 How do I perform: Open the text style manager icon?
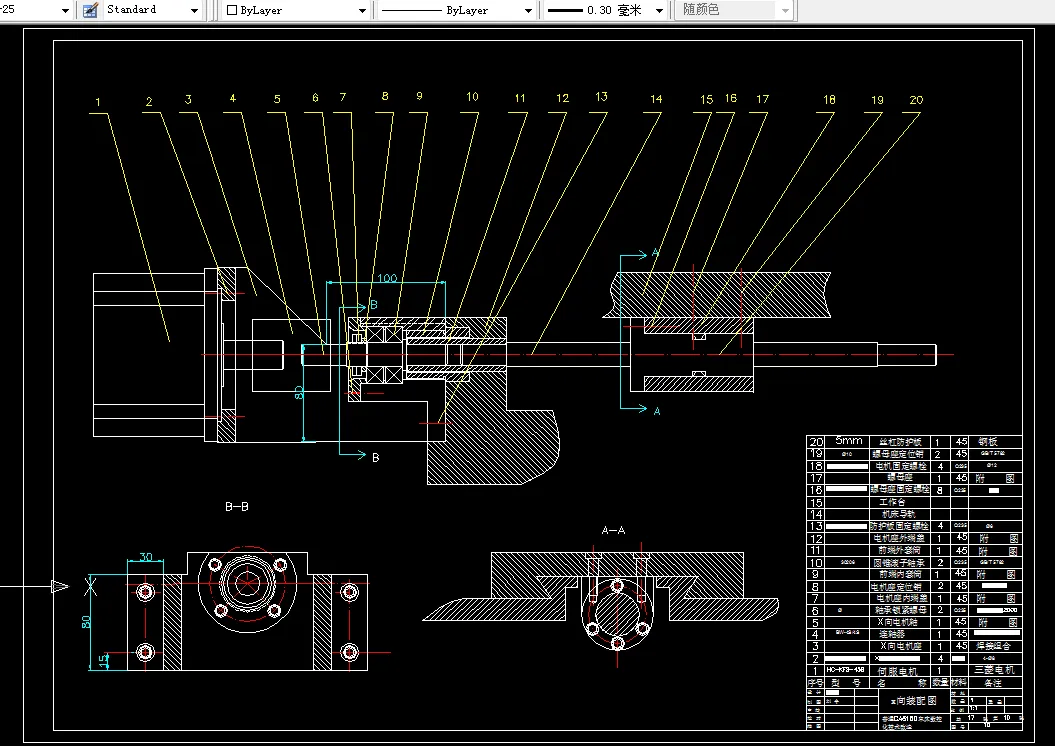(x=90, y=10)
